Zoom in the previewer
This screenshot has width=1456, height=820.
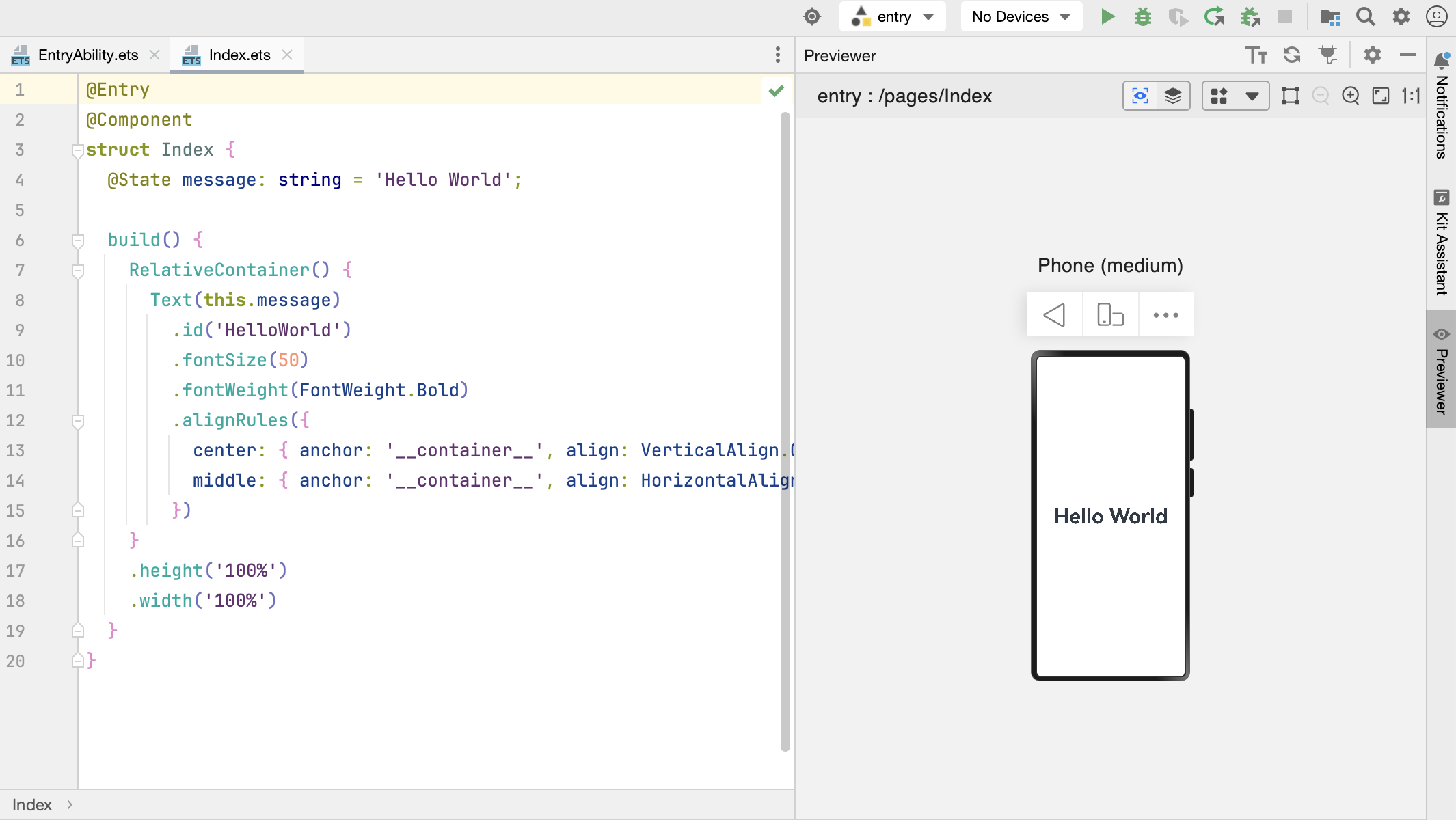[1351, 96]
